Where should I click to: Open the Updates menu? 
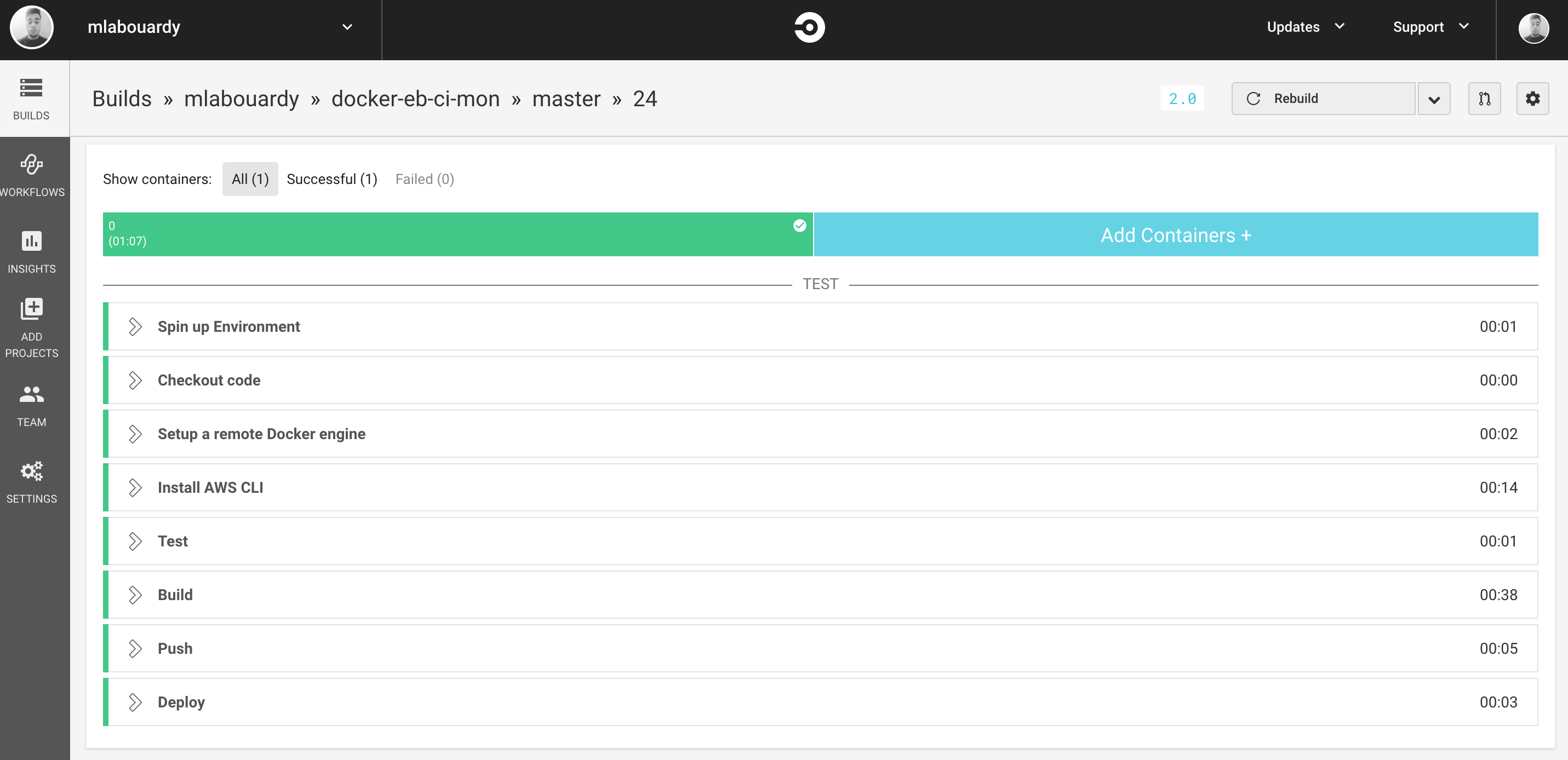[1305, 27]
